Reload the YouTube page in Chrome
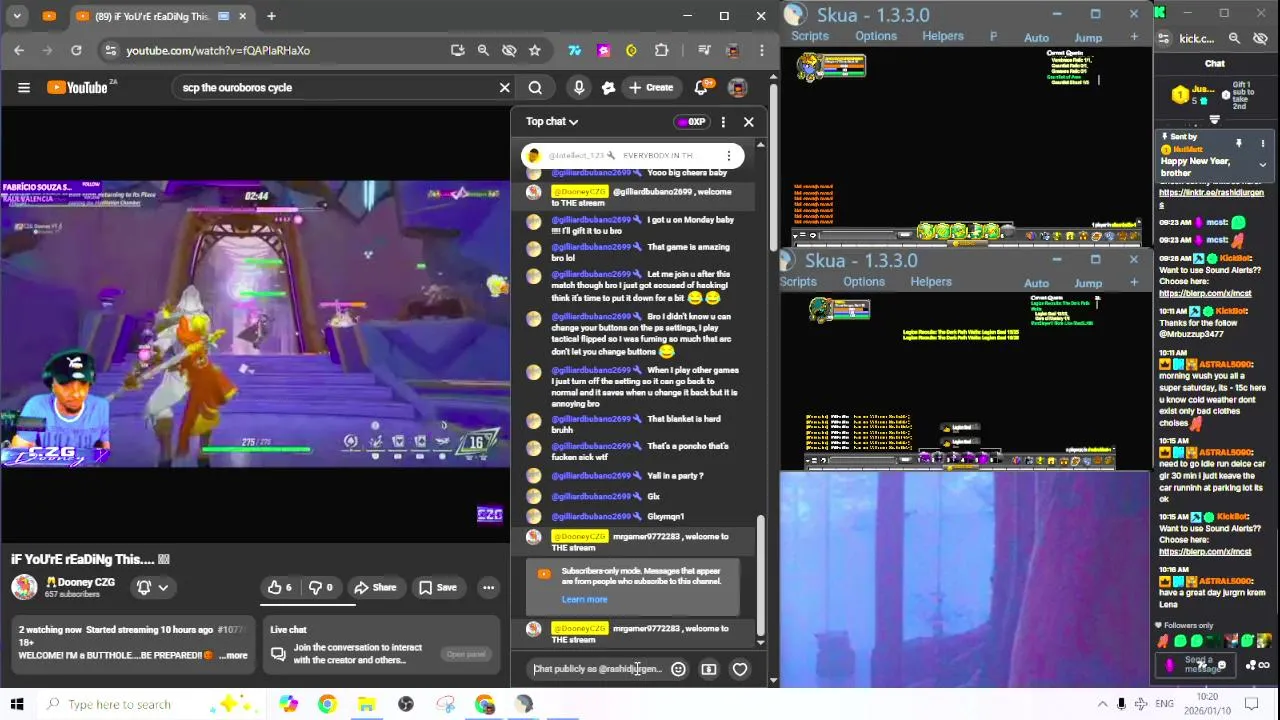 click(76, 50)
